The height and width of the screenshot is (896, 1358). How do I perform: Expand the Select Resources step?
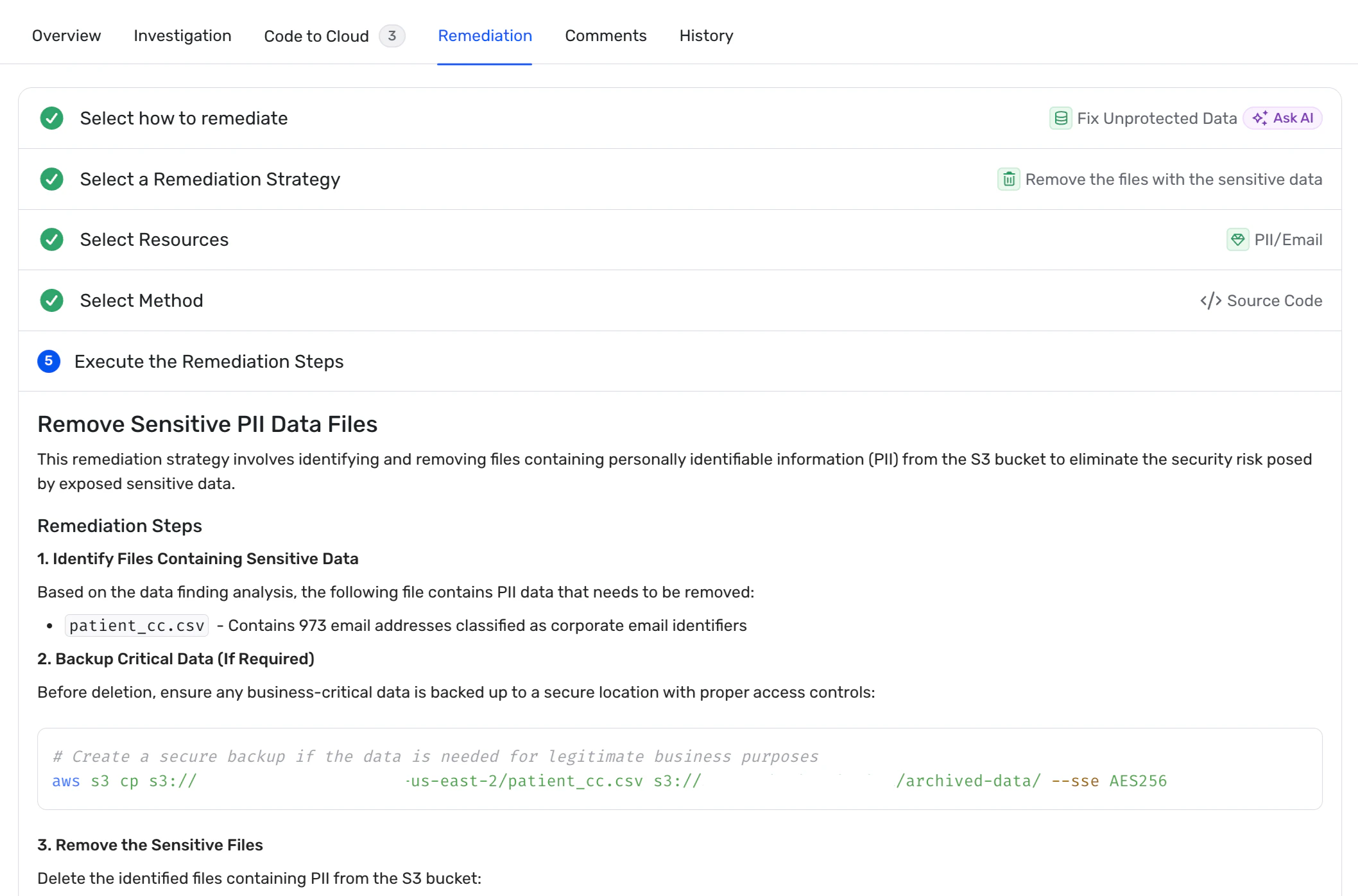154,239
